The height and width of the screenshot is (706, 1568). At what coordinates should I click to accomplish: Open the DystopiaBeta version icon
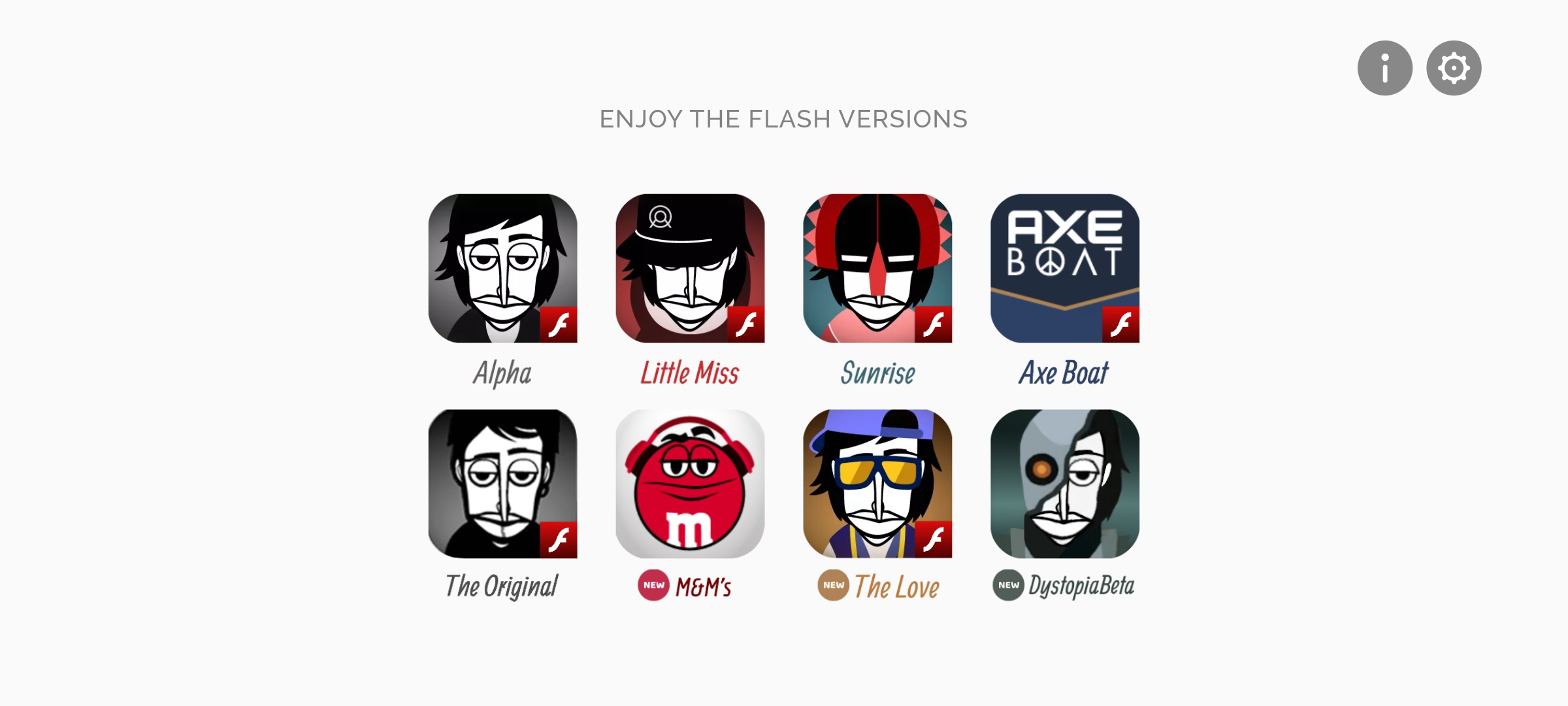[1065, 484]
